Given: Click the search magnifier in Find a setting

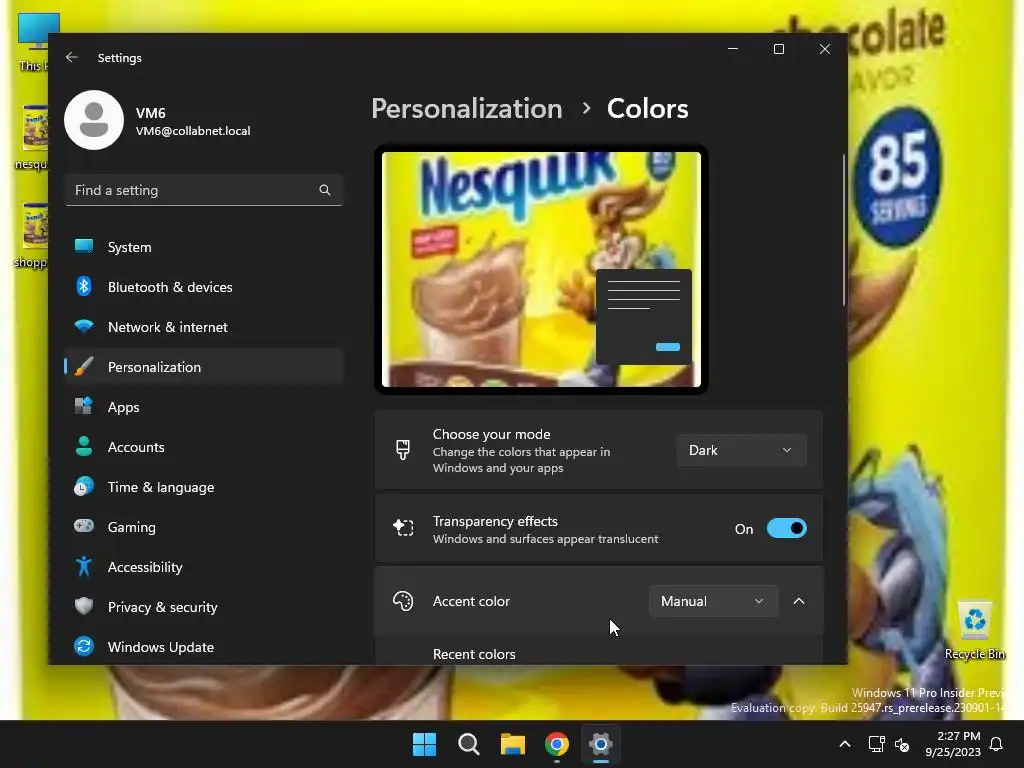Looking at the screenshot, I should click(325, 190).
